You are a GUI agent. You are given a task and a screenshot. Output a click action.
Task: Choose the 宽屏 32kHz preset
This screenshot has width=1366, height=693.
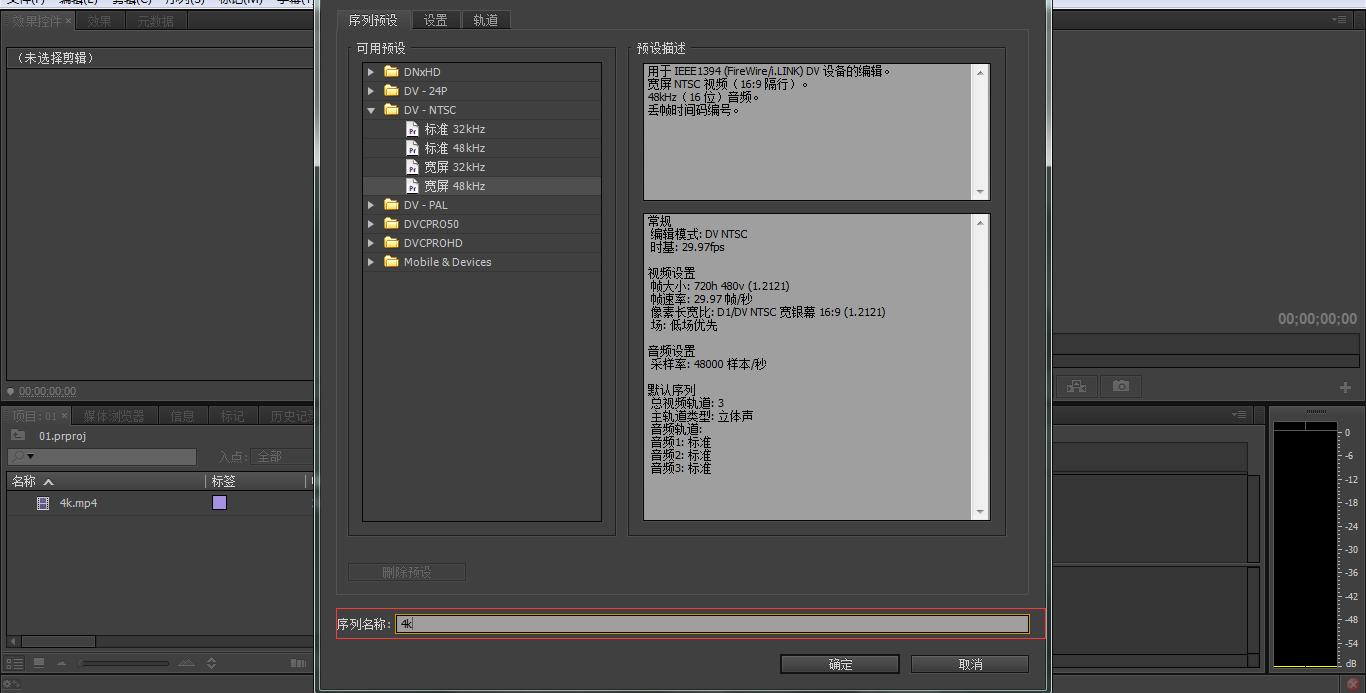(454, 167)
